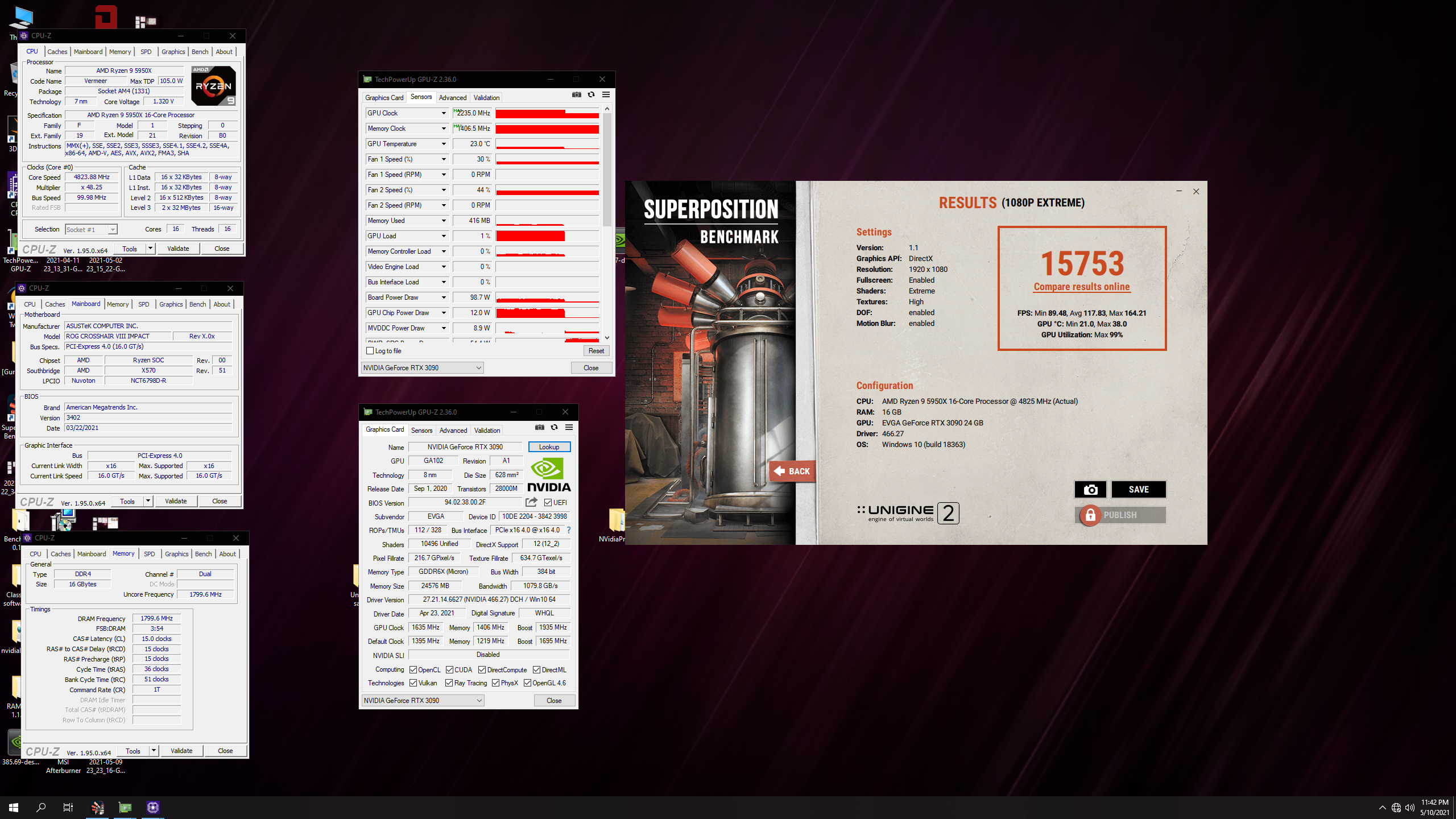Click the GPU Chip Power Draw history graph
This screenshot has height=819, width=1456.
click(547, 313)
